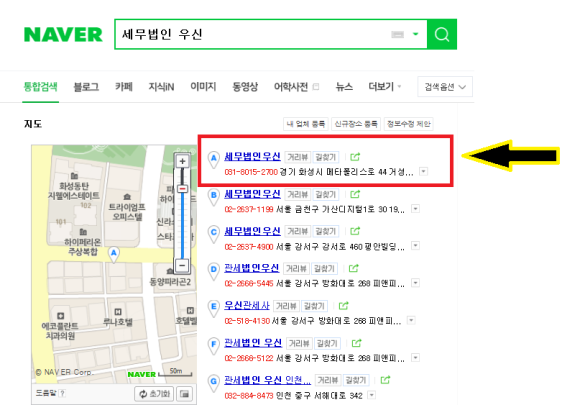Click the 내 업체 등록 button

point(306,124)
